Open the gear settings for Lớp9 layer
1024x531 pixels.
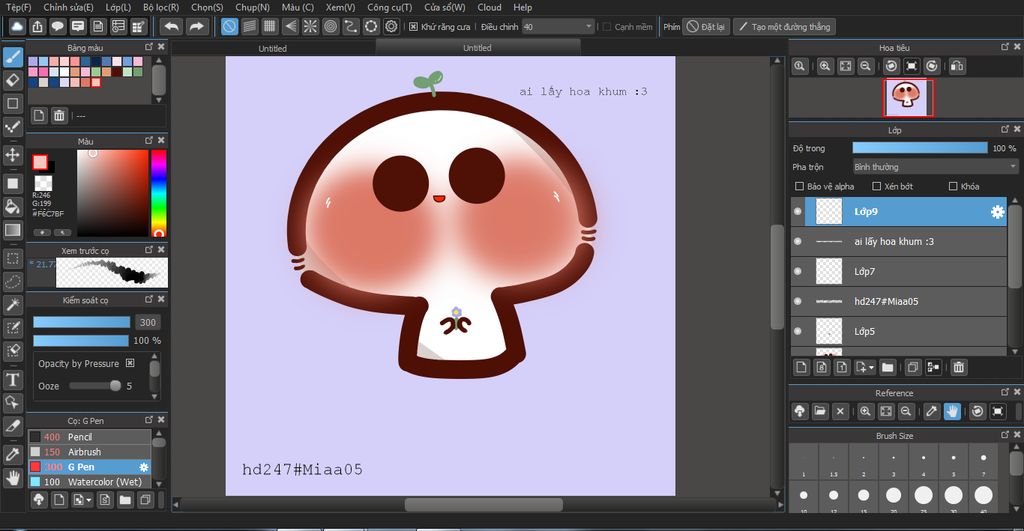(x=997, y=212)
